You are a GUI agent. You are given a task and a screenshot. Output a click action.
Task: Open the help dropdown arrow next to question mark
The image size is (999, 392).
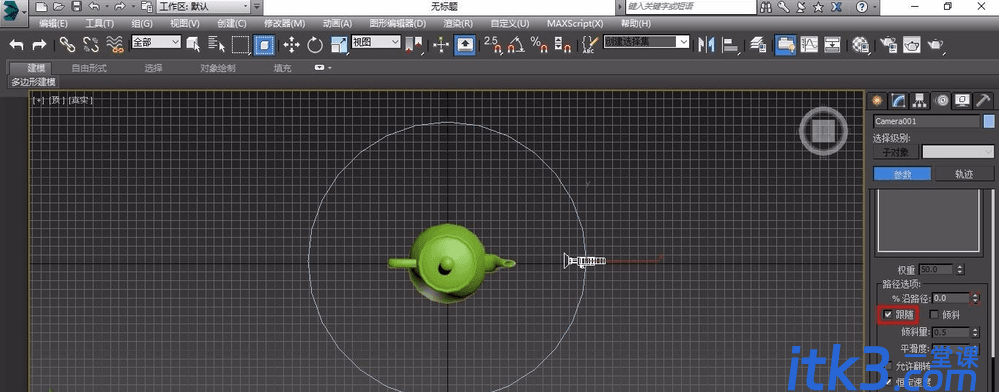(875, 7)
